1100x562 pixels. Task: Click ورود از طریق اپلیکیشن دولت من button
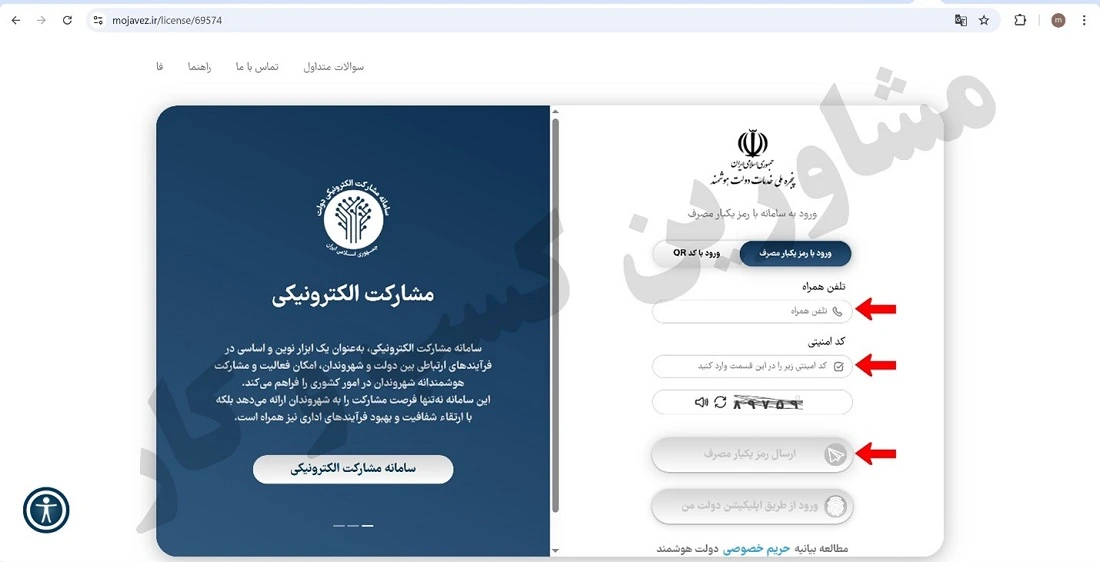pyautogui.click(x=752, y=506)
